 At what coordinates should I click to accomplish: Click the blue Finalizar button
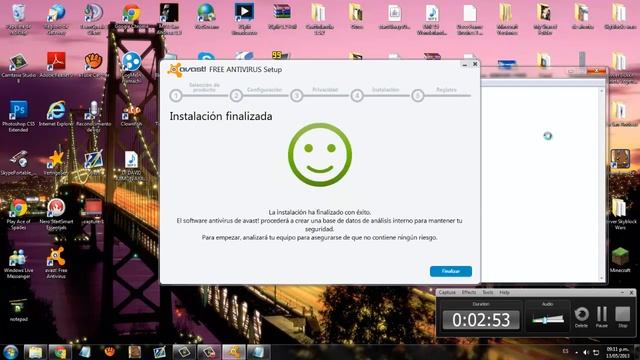click(x=451, y=271)
